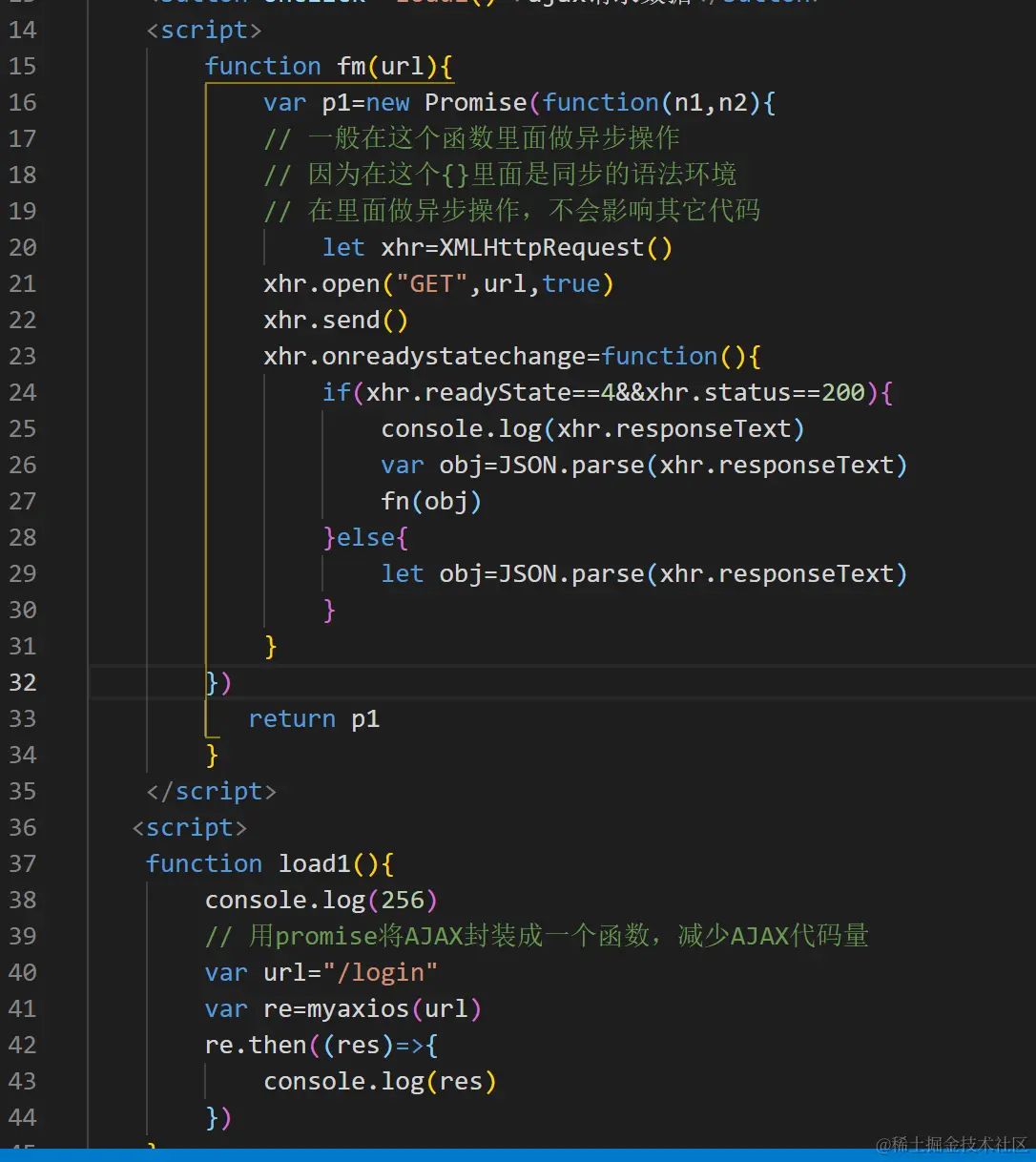Click console.log(res) on line 43

tap(381, 1081)
